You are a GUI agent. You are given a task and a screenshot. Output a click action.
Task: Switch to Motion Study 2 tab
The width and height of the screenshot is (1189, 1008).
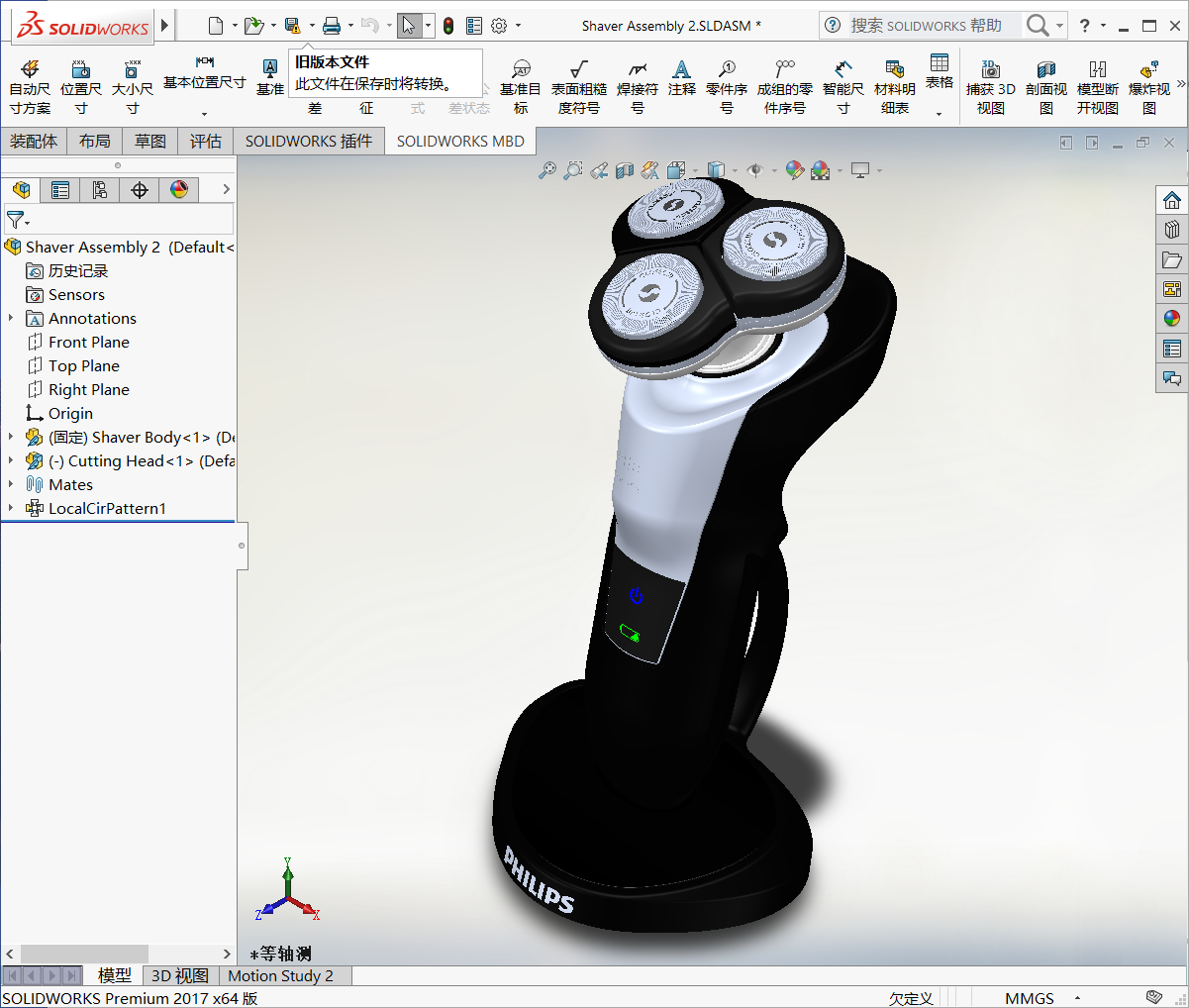point(280,976)
